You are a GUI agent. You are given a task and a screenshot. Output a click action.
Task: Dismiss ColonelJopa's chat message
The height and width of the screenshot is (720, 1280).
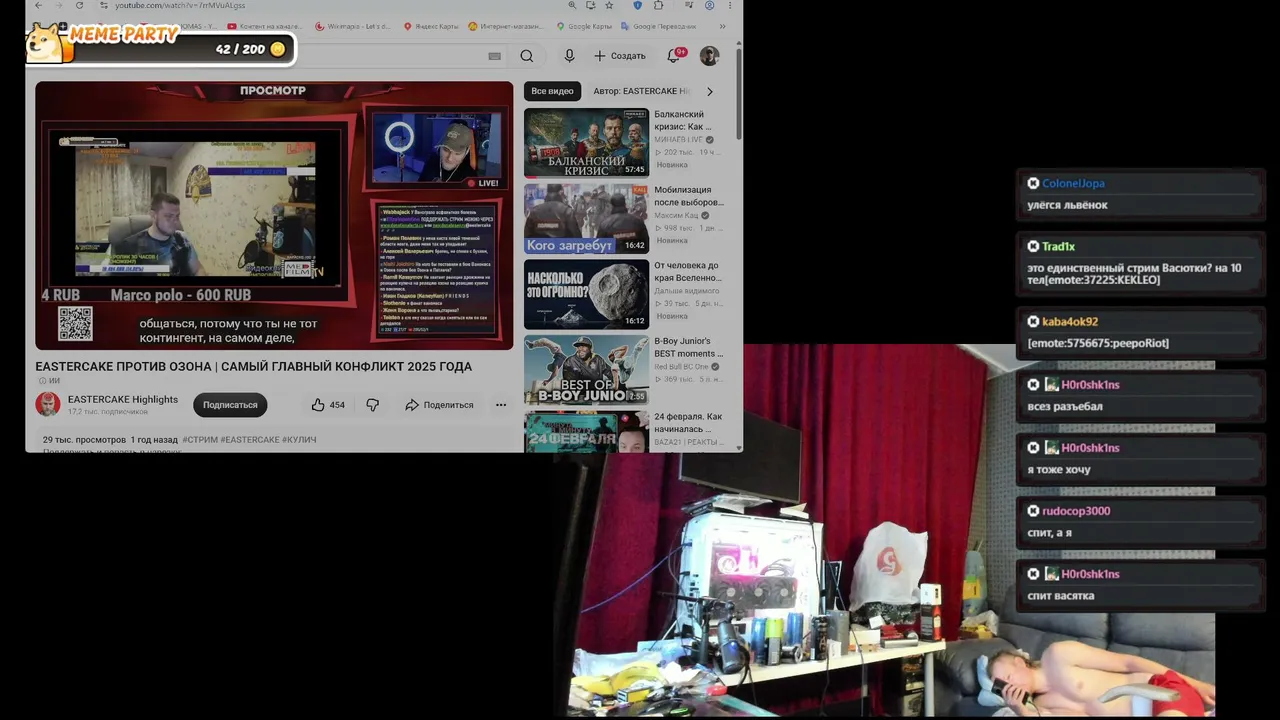1033,183
